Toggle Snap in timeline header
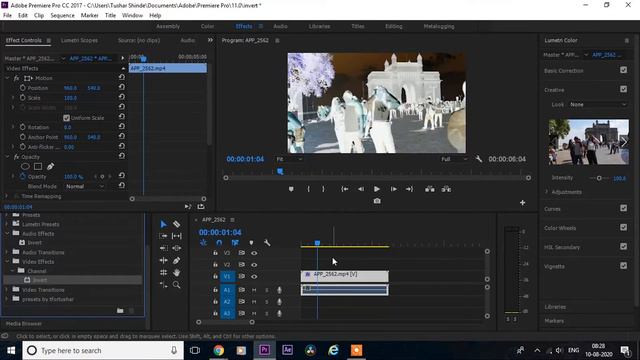The image size is (640, 360). click(219, 243)
